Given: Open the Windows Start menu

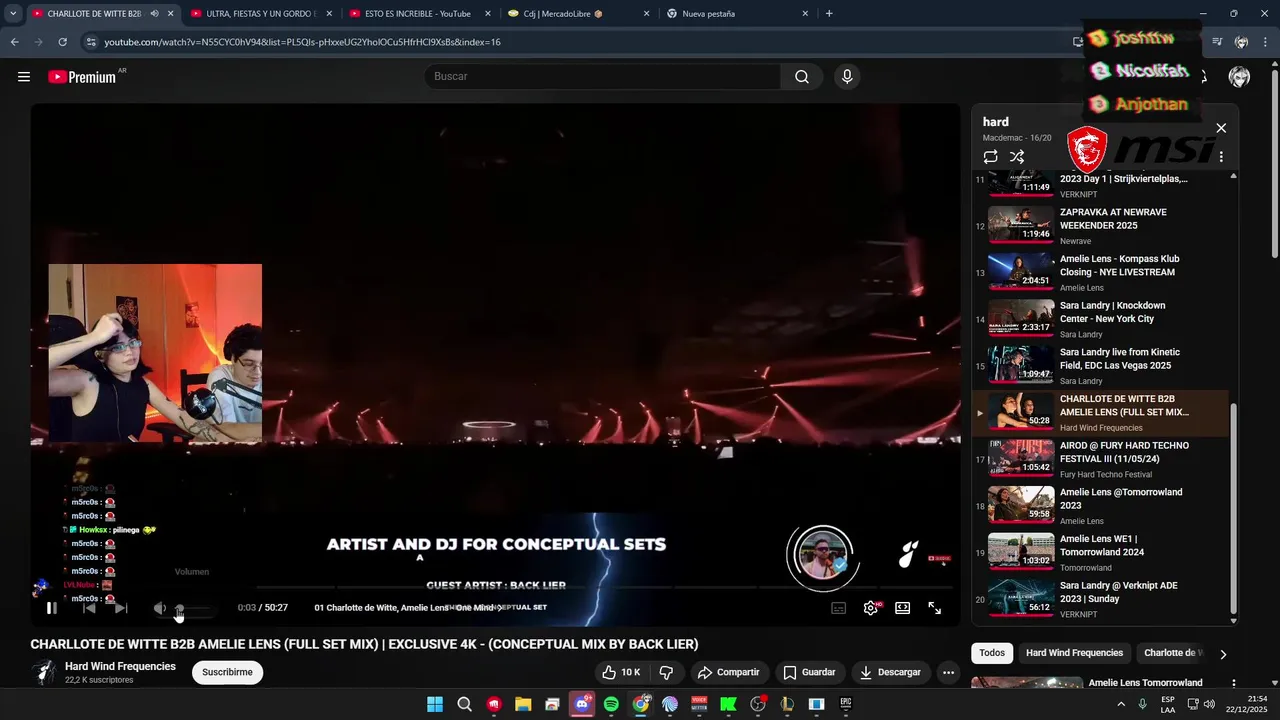Looking at the screenshot, I should [435, 704].
